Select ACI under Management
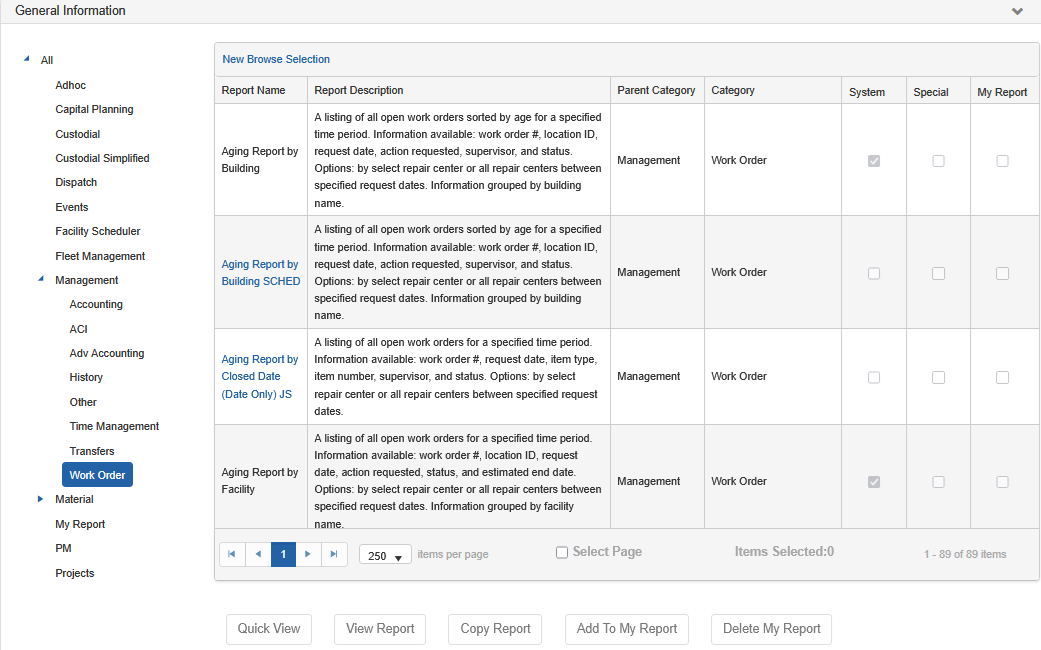 click(78, 329)
